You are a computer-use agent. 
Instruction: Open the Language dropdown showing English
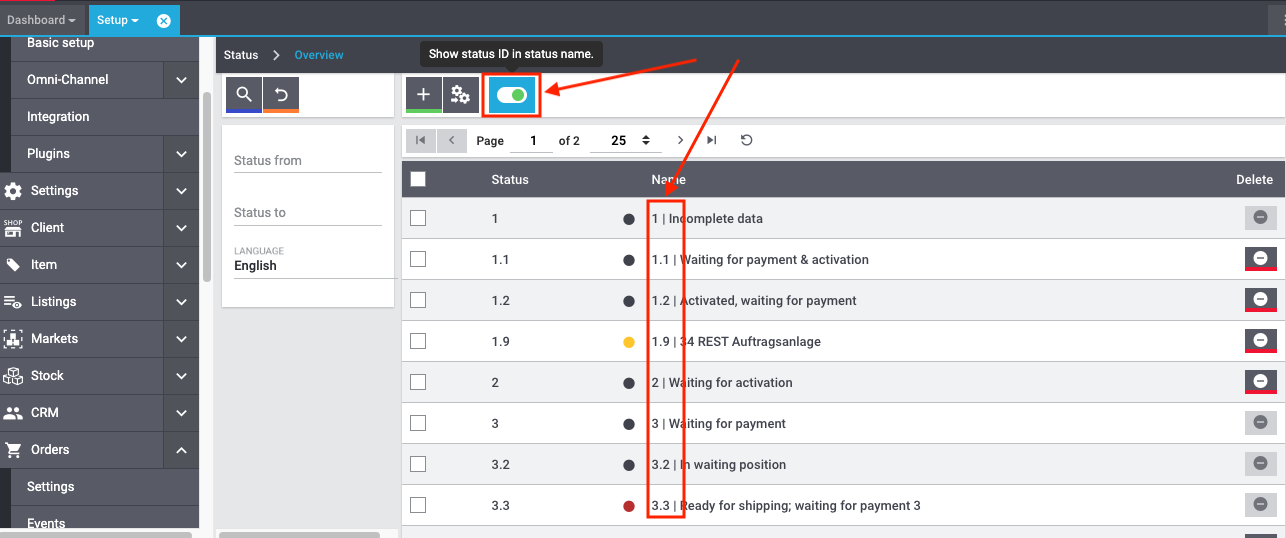306,265
